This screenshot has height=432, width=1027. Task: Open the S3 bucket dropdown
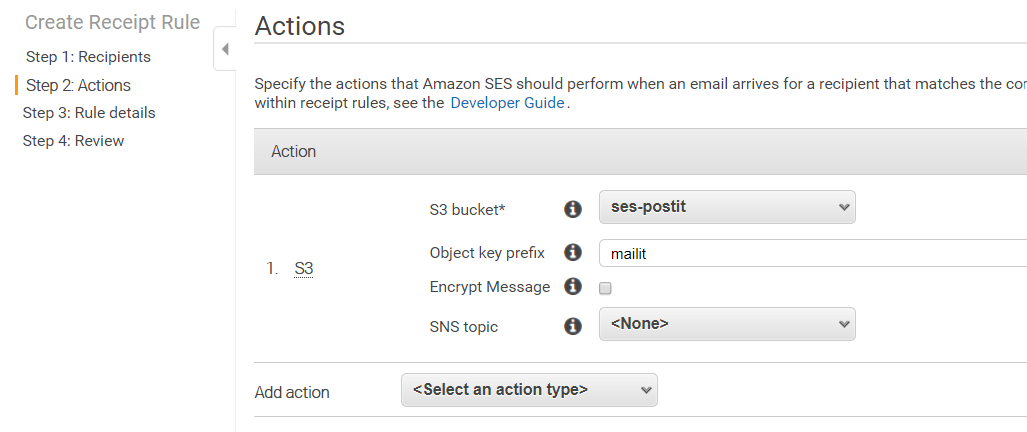coord(727,208)
